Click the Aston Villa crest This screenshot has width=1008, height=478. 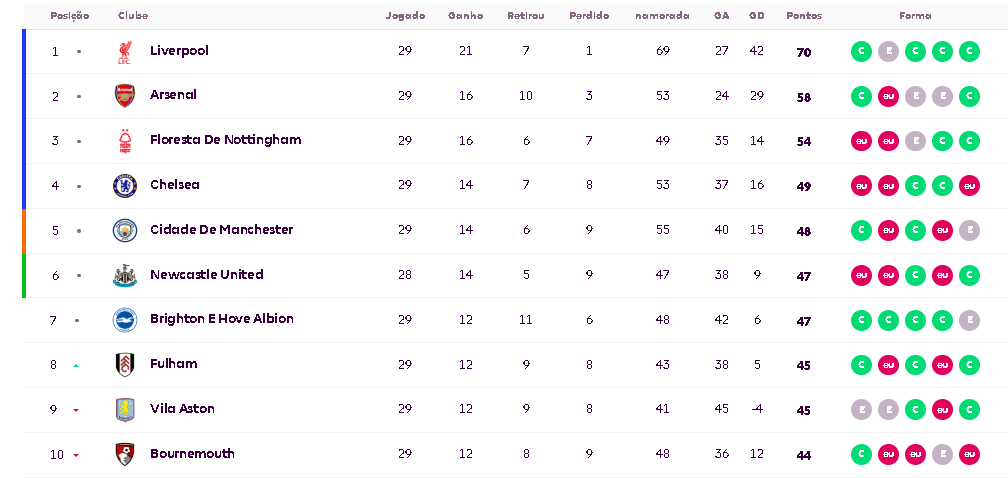coord(124,409)
